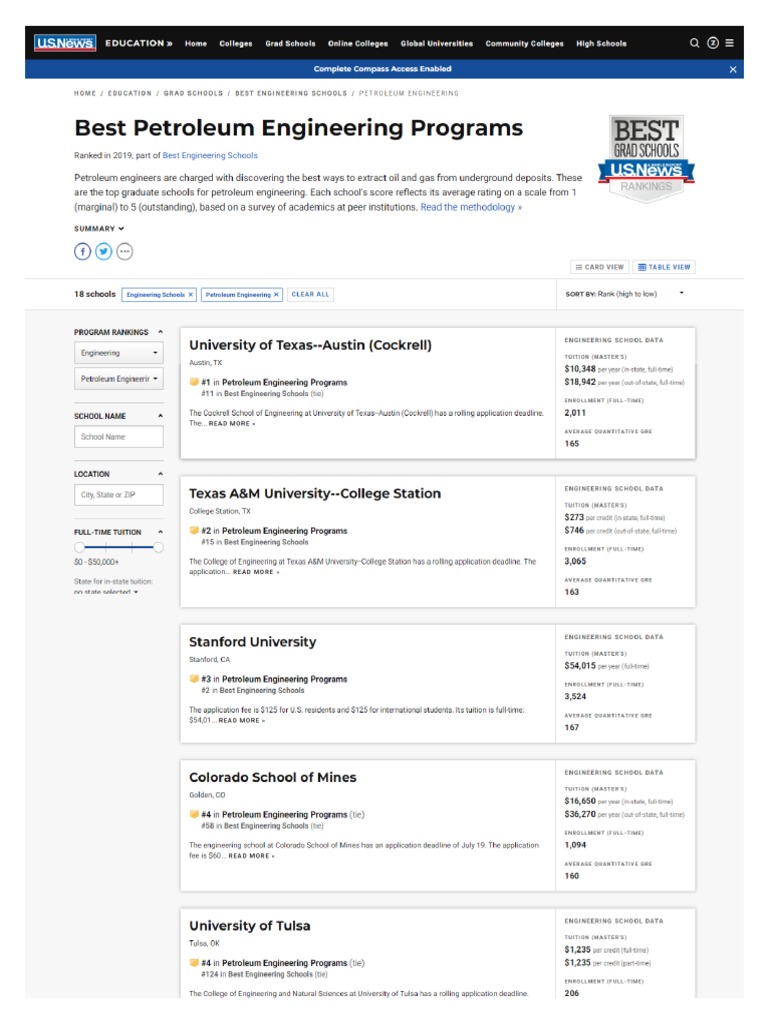Dismiss the Compass Access banner
The image size is (768, 1024).
[733, 69]
